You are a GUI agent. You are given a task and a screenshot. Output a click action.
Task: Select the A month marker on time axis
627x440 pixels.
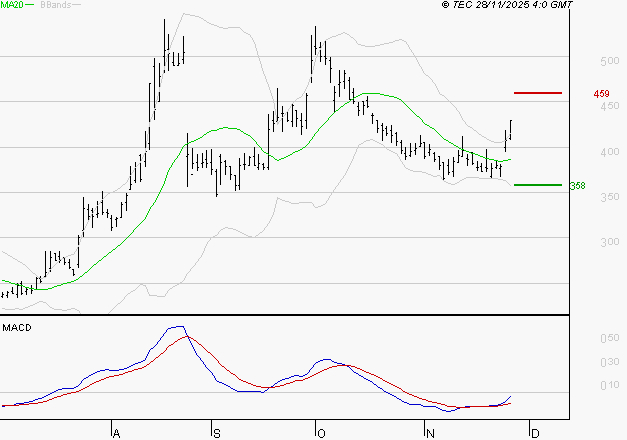pos(116,434)
